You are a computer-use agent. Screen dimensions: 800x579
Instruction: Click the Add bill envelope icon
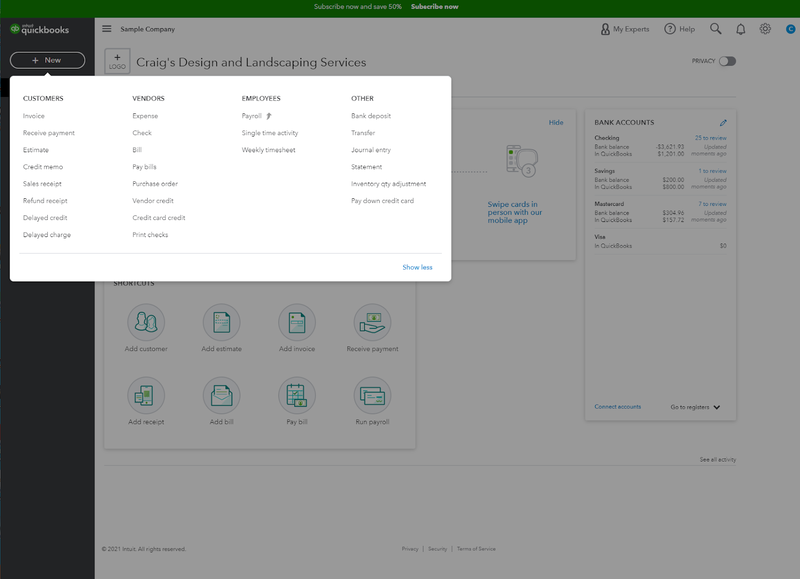[x=221, y=395]
